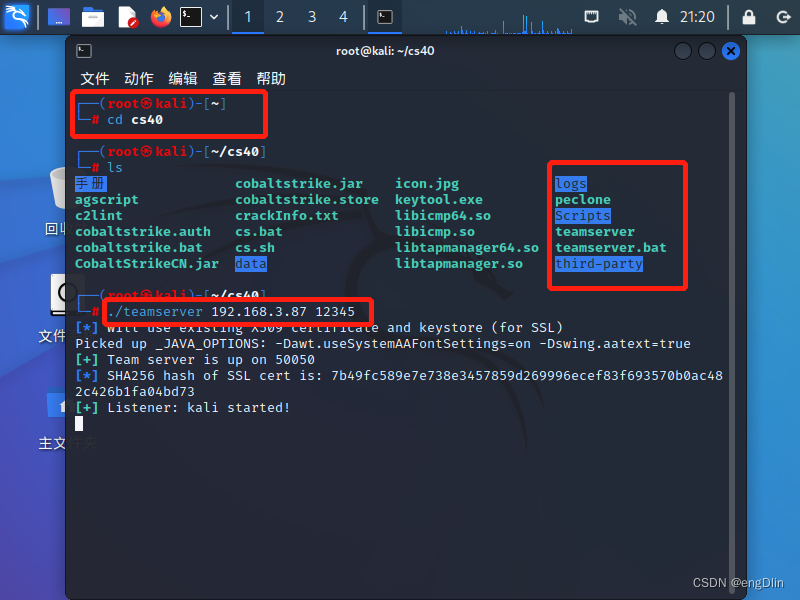Viewport: 800px width, 600px height.
Task: Click the cs.sh file name
Action: pos(255,247)
